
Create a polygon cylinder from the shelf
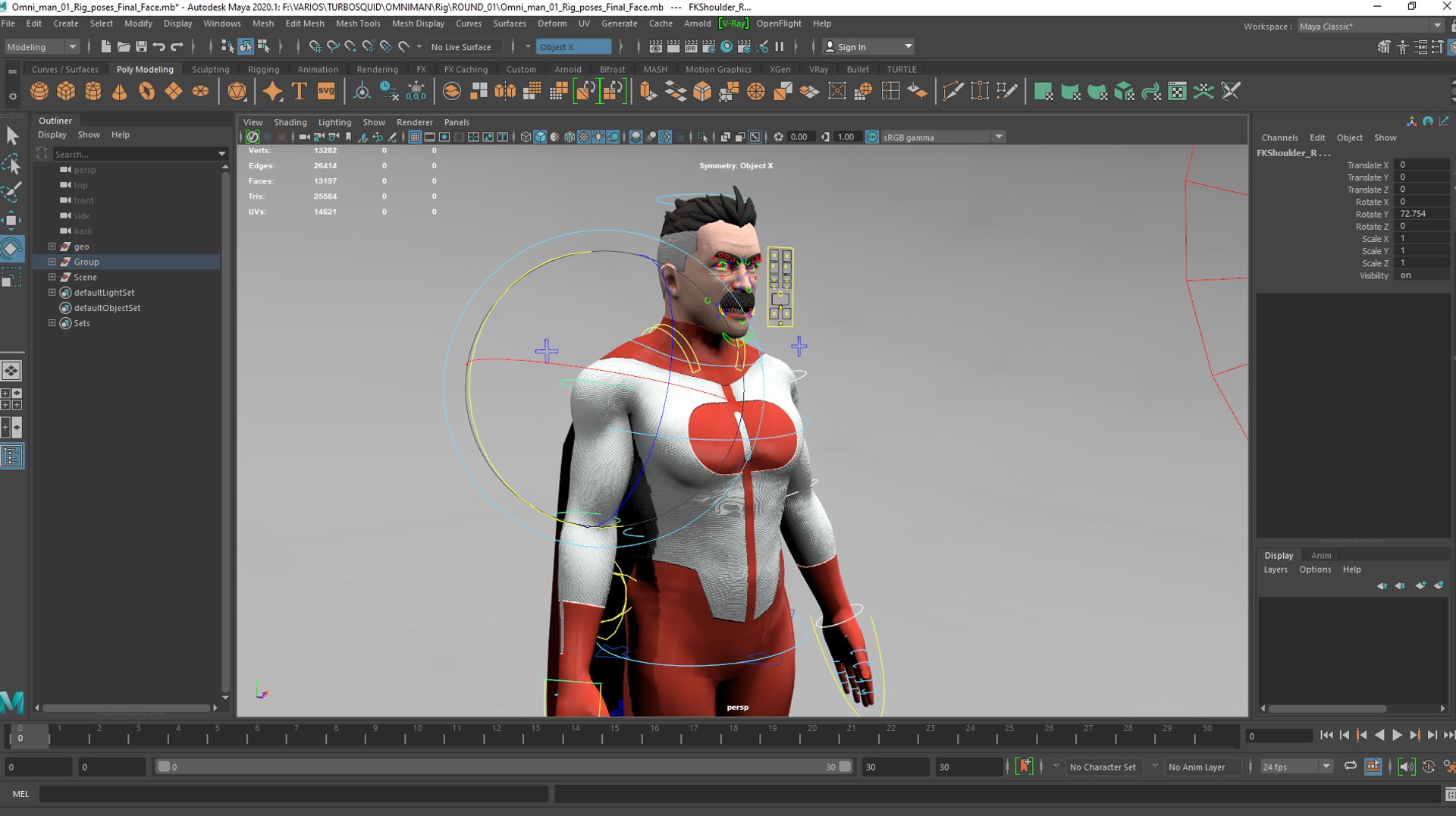93,92
